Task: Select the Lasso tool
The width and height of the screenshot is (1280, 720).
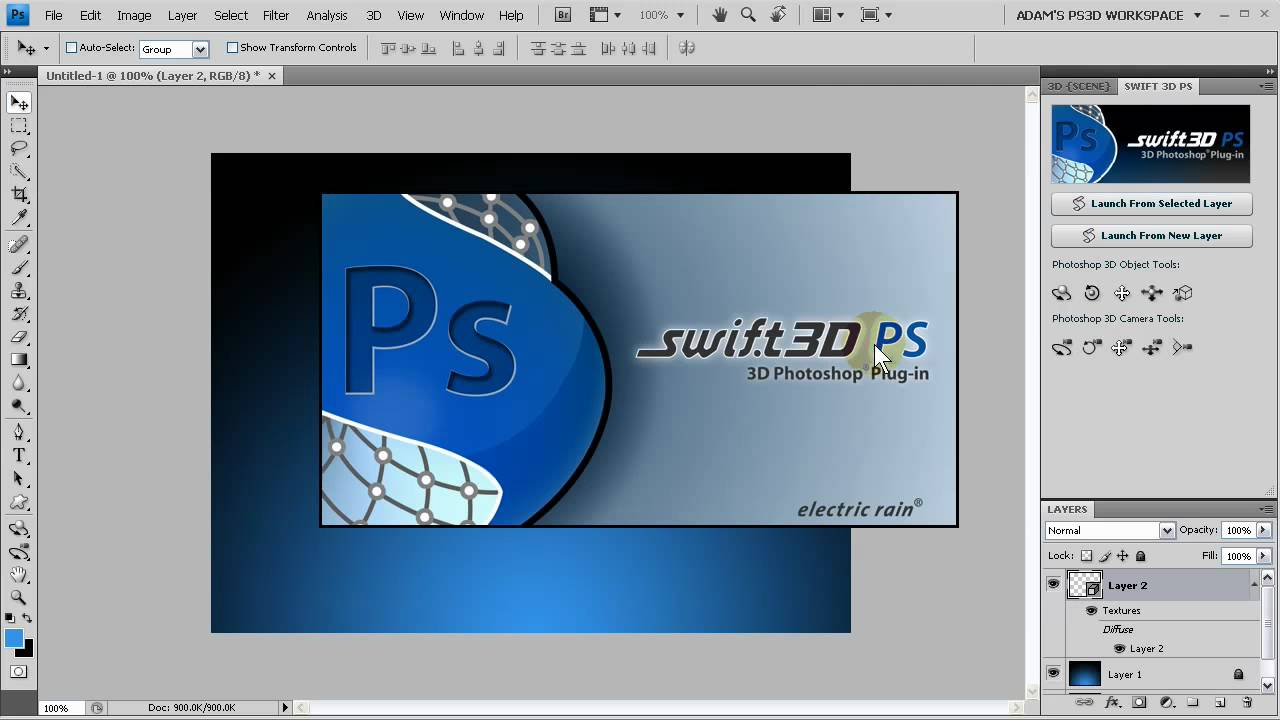Action: click(19, 148)
